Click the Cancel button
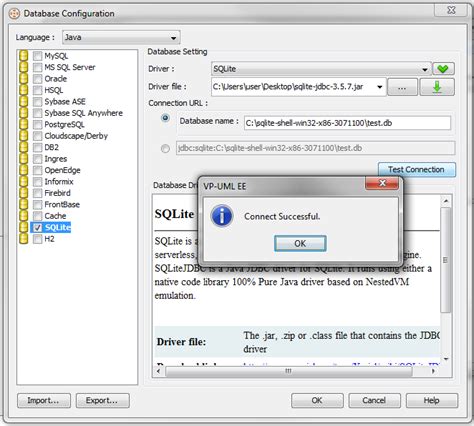Screen dimensions: 474x426 pyautogui.click(x=374, y=400)
